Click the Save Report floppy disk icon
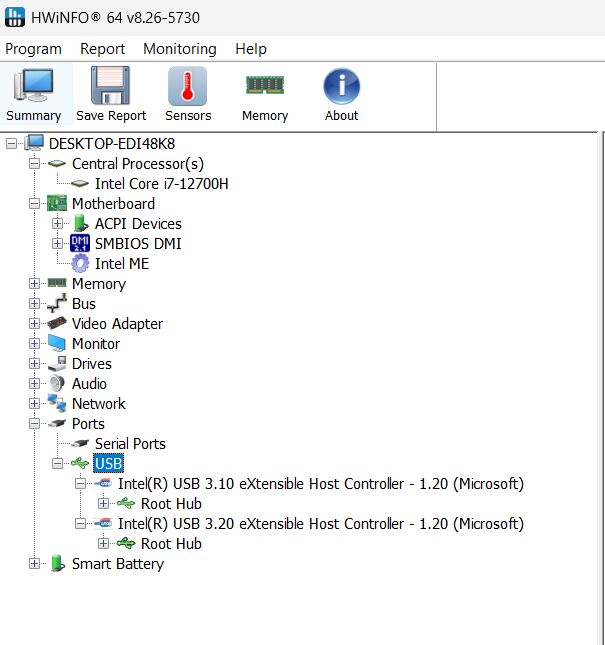This screenshot has height=645, width=605. click(x=110, y=86)
